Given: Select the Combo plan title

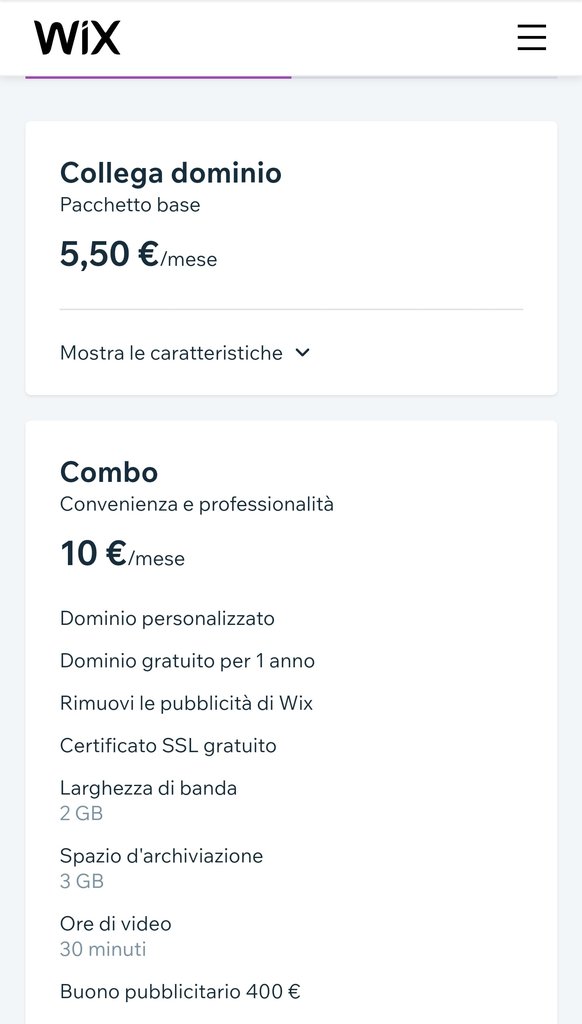Looking at the screenshot, I should [109, 472].
